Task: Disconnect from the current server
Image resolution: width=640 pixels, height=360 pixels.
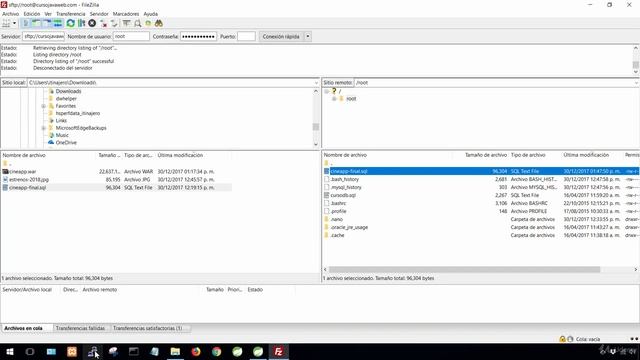Action: (x=104, y=23)
